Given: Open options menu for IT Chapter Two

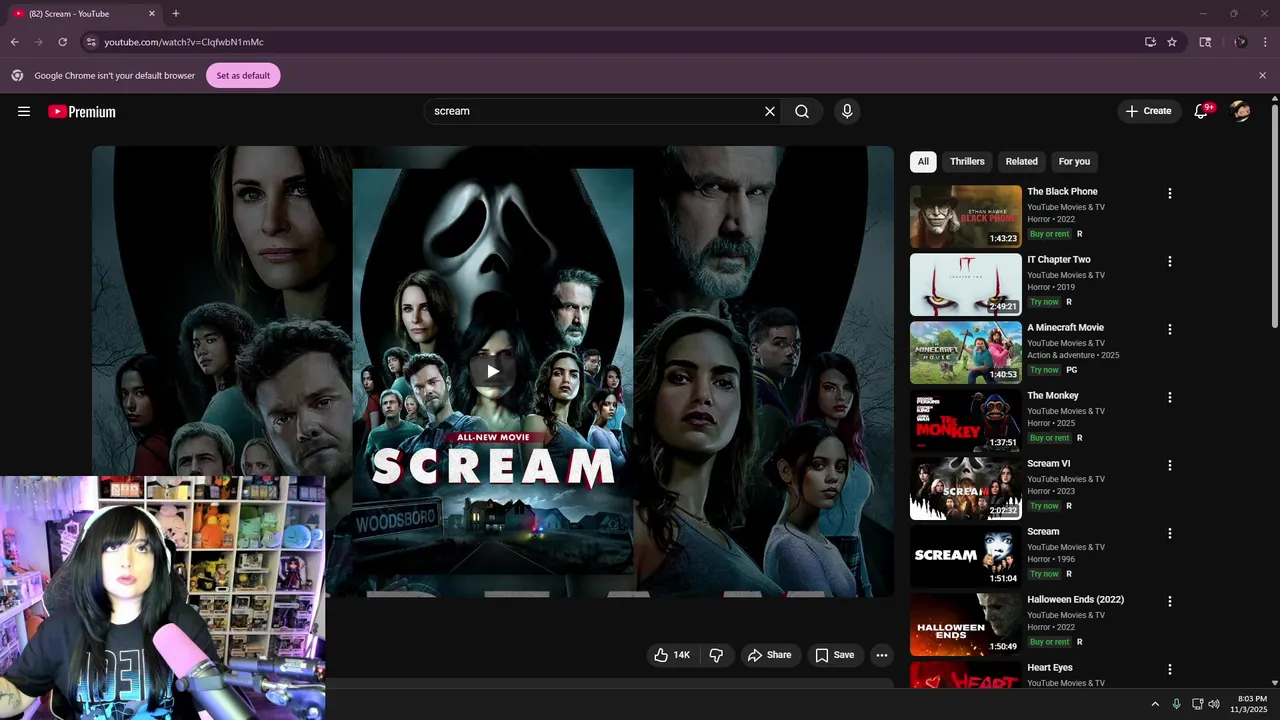Looking at the screenshot, I should coord(1170,262).
